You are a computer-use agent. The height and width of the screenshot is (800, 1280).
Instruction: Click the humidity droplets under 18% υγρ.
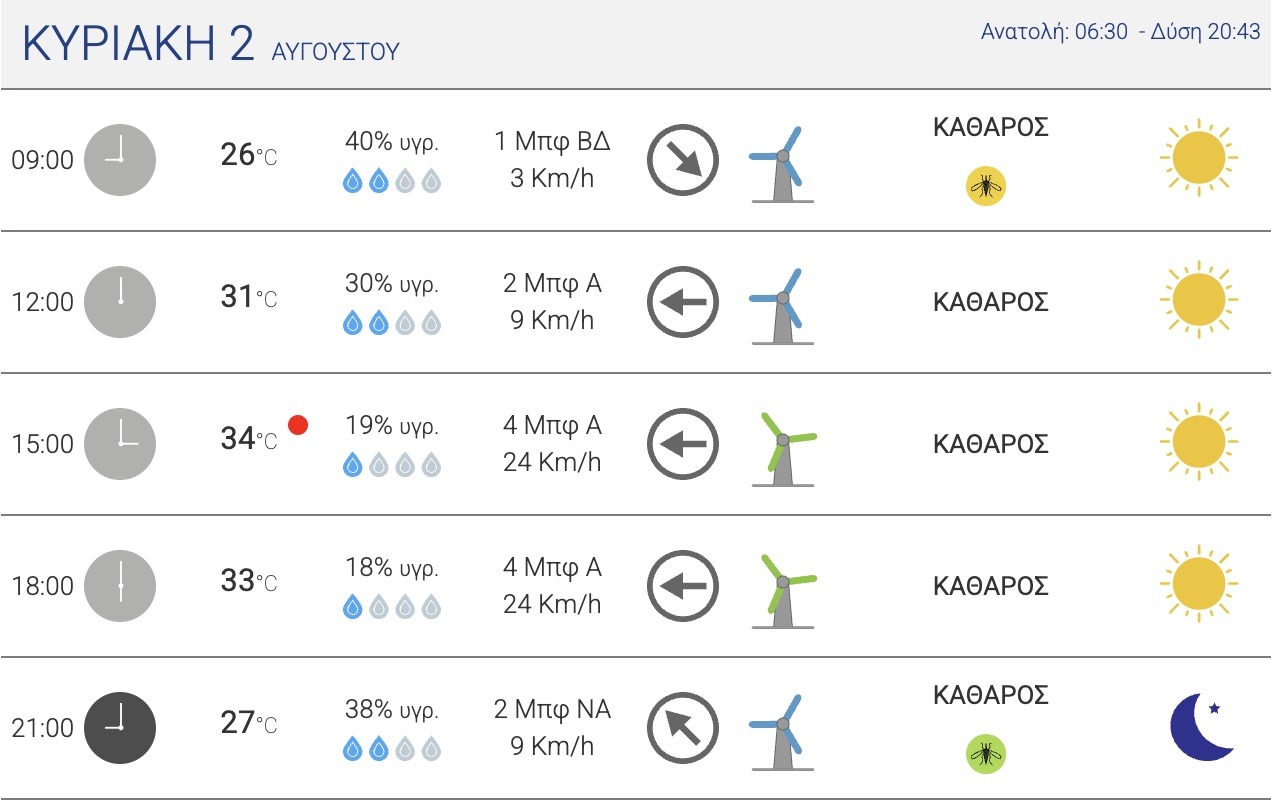click(x=392, y=607)
